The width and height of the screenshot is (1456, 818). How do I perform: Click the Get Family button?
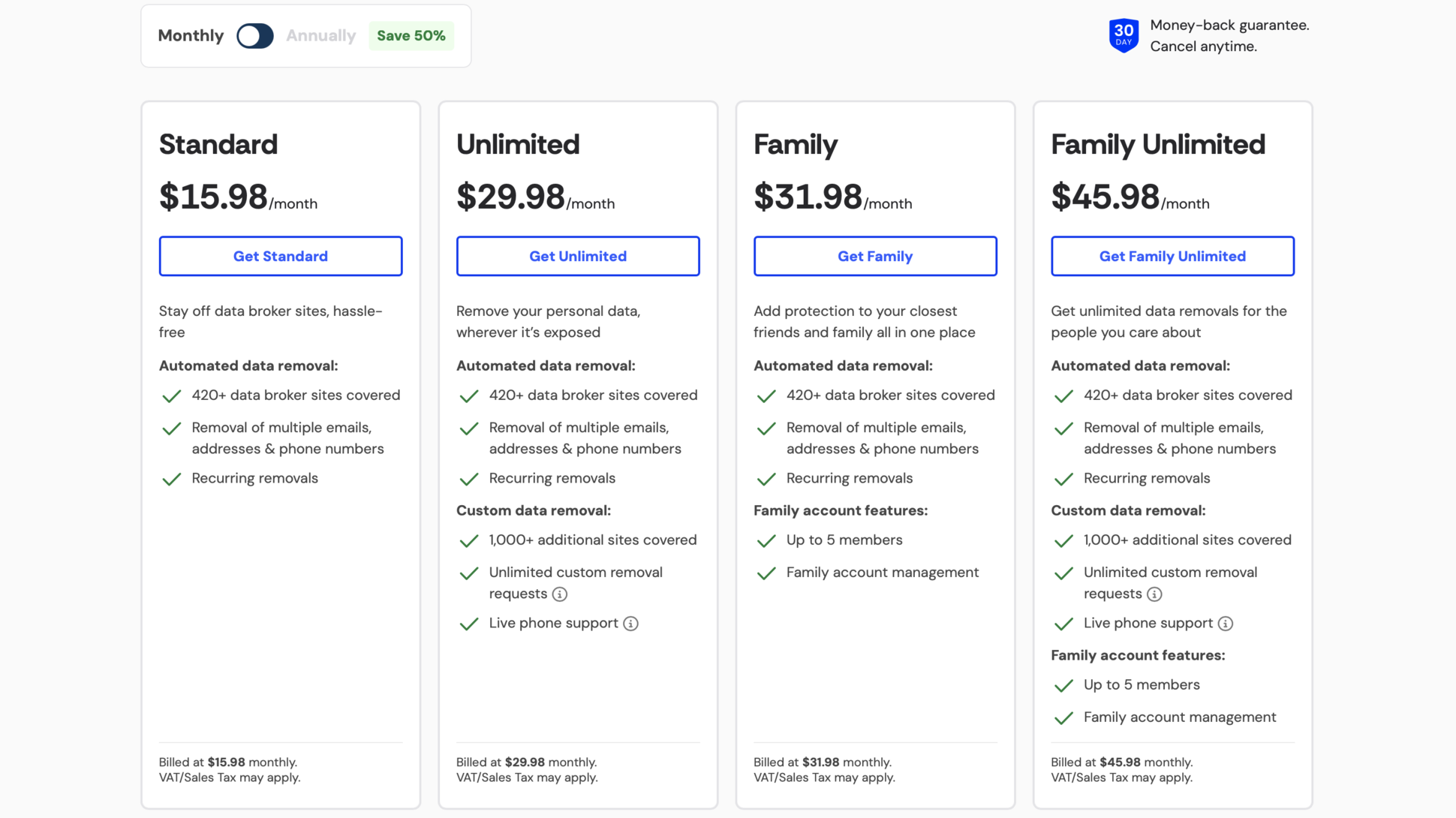point(874,256)
